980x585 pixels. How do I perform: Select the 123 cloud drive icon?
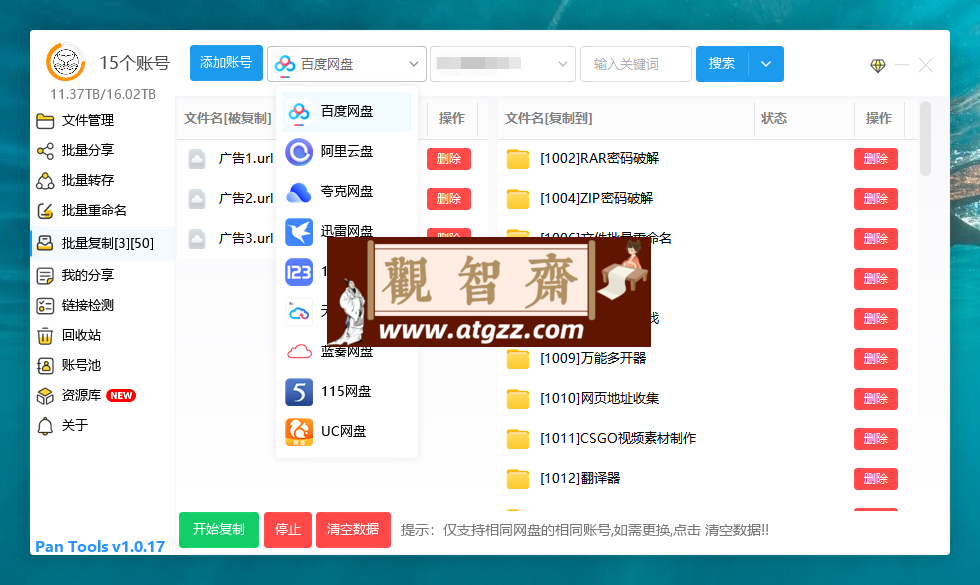click(299, 272)
